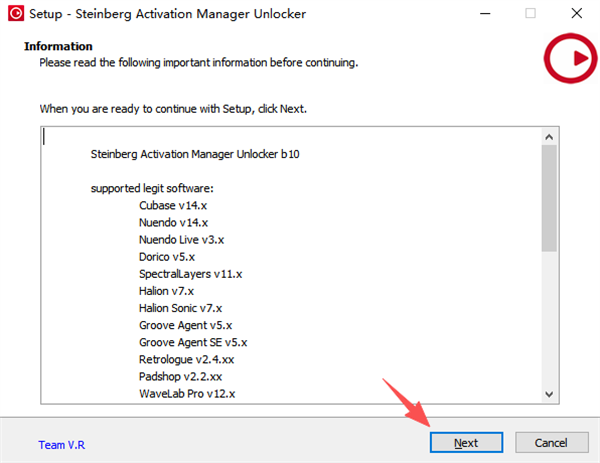Click the scrollbar track below the thumb
The height and width of the screenshot is (463, 600).
(549, 320)
